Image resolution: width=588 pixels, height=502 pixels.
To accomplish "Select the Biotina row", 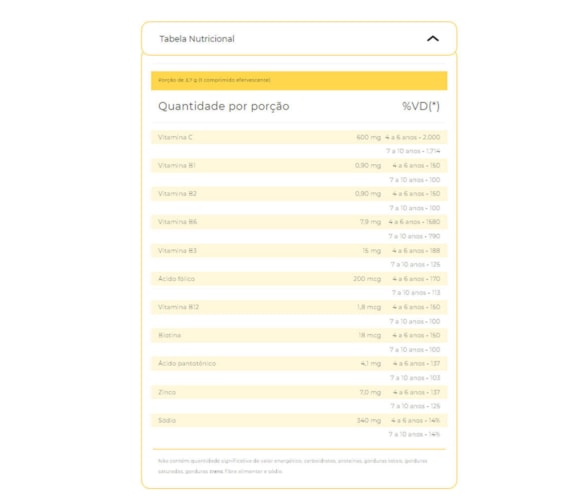I will tap(299, 335).
